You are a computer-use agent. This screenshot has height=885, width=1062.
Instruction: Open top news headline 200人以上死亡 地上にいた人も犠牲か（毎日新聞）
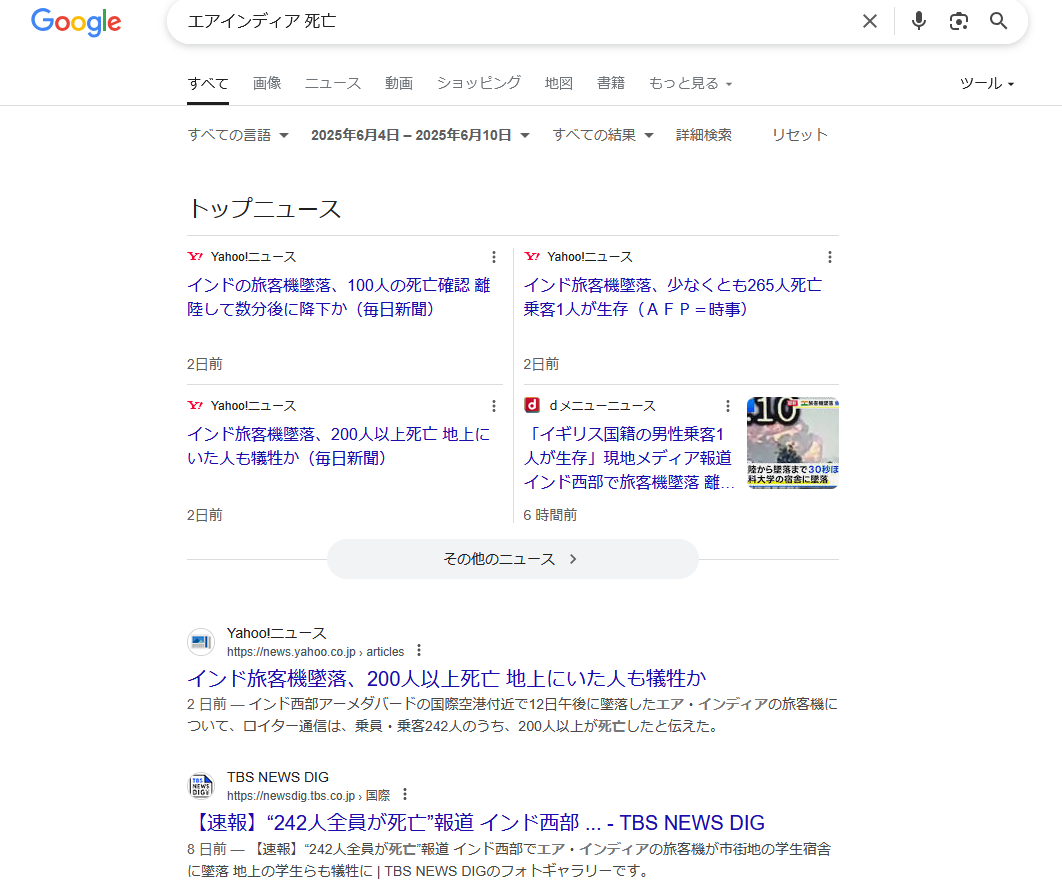[x=339, y=446]
